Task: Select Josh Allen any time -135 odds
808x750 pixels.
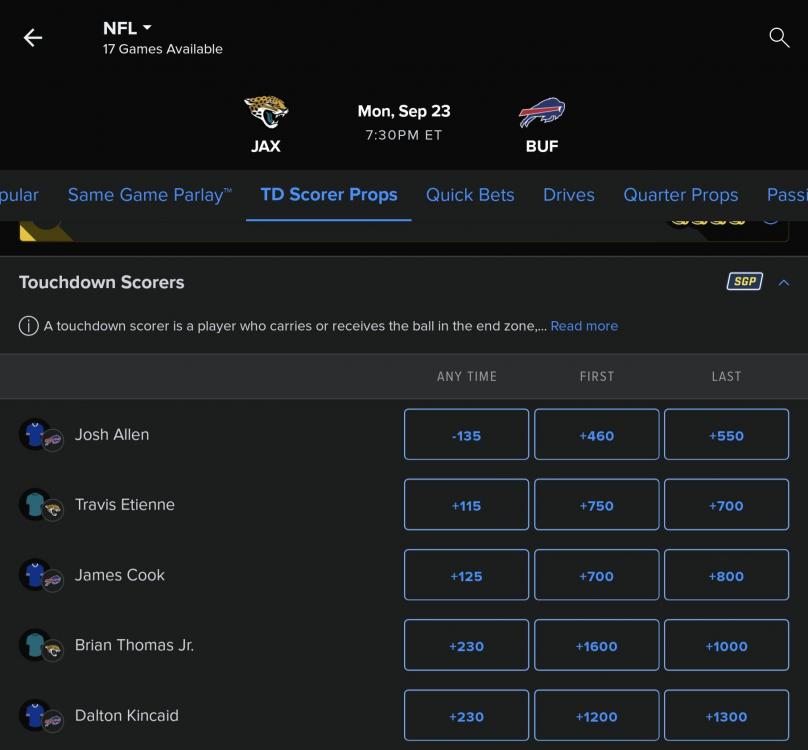Action: [x=466, y=435]
